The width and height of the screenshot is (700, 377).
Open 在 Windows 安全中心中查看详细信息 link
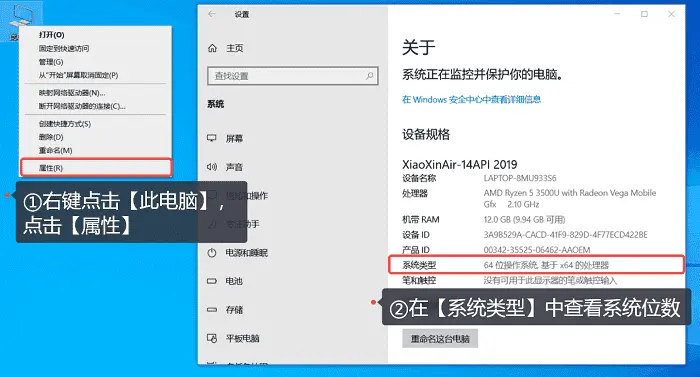pos(471,99)
